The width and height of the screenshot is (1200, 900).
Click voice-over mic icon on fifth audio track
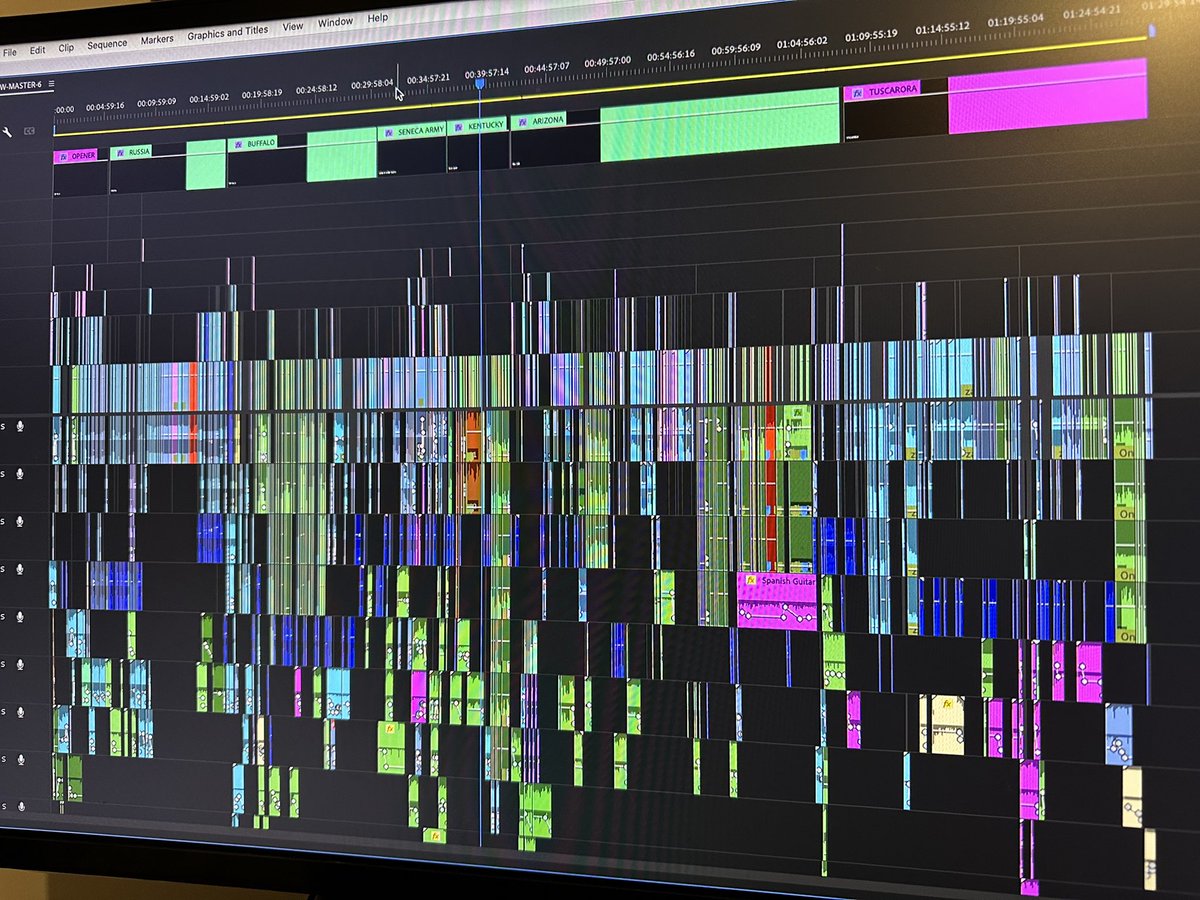coord(20,617)
